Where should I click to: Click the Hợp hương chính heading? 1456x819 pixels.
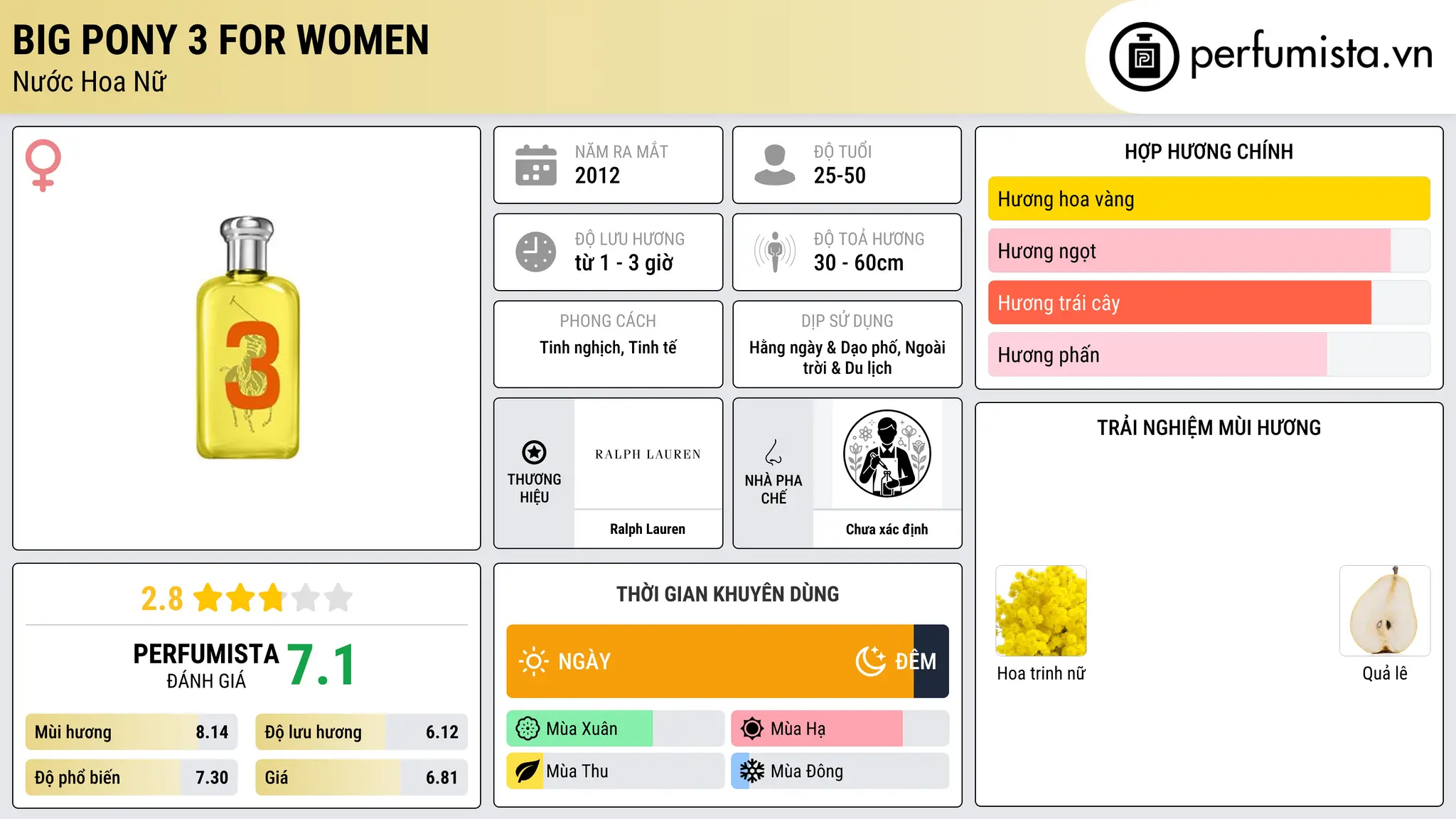1209,151
